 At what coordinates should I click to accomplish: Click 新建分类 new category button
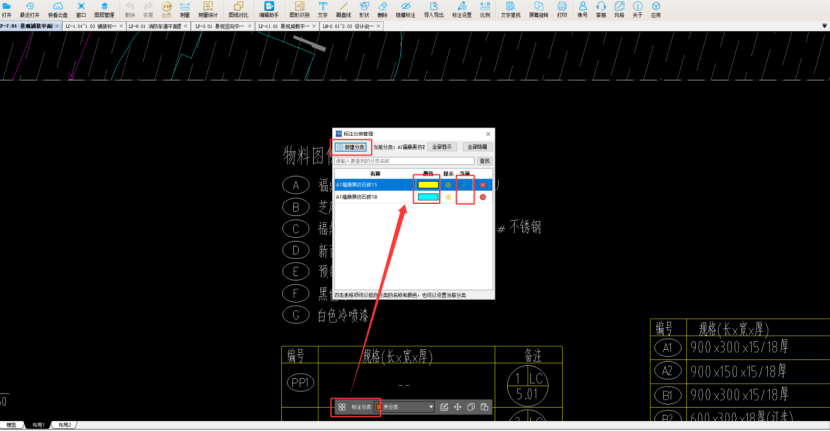pos(351,147)
